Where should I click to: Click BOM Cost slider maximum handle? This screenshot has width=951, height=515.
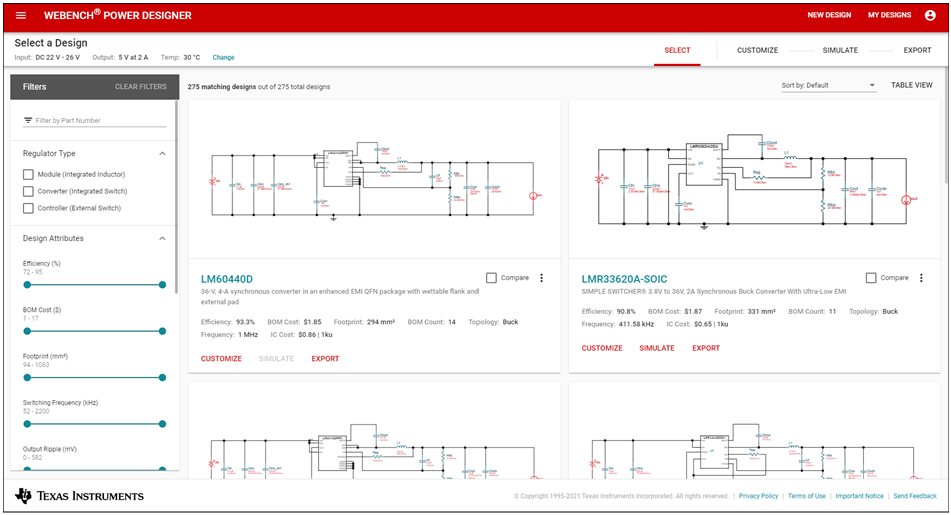162,331
